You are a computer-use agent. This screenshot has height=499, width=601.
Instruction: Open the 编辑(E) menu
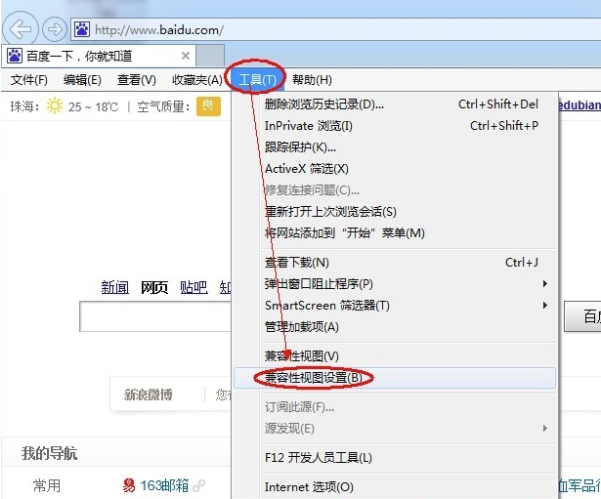(82, 80)
